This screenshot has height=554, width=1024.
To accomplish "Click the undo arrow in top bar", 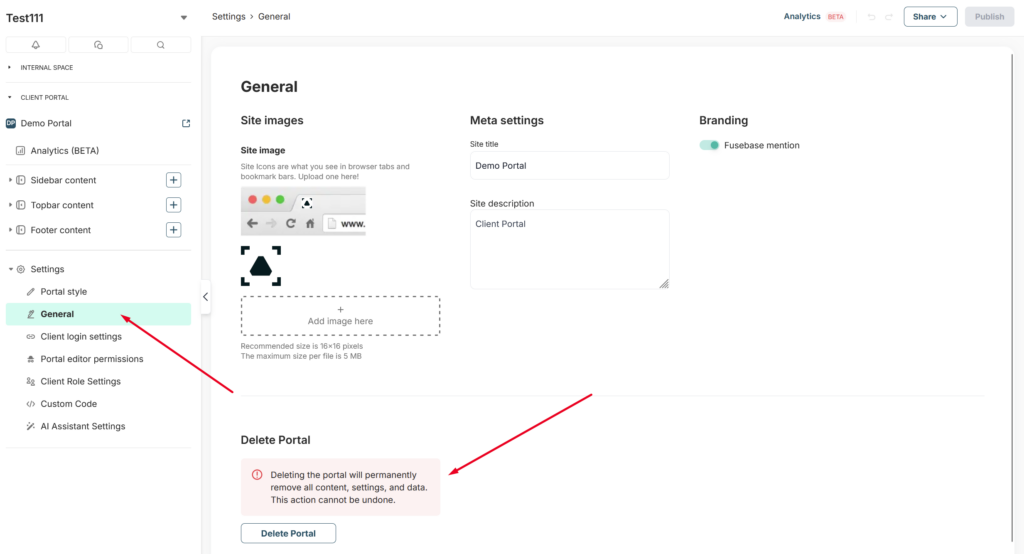I will coord(871,17).
